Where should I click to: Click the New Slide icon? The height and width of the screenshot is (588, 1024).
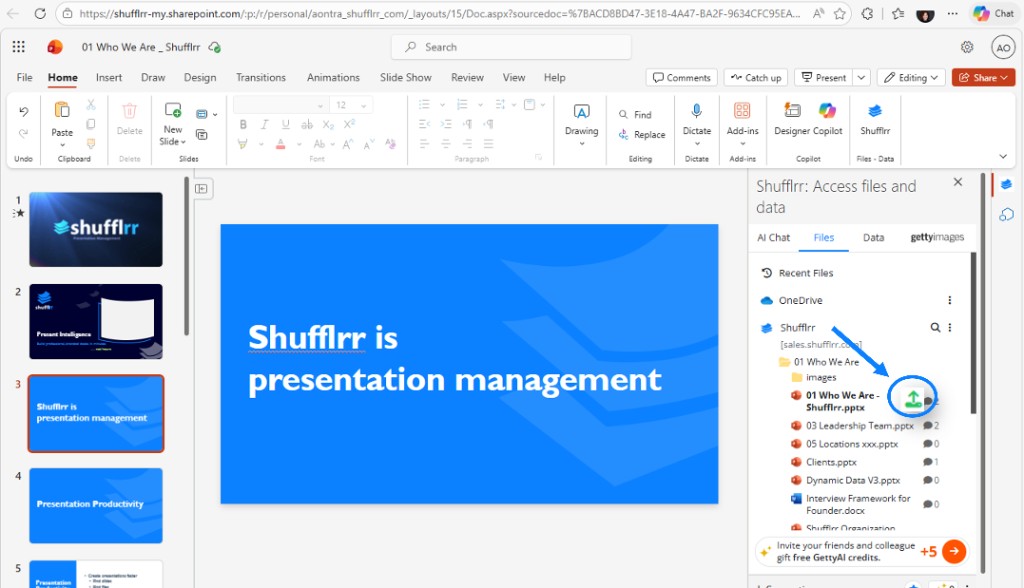tap(173, 111)
